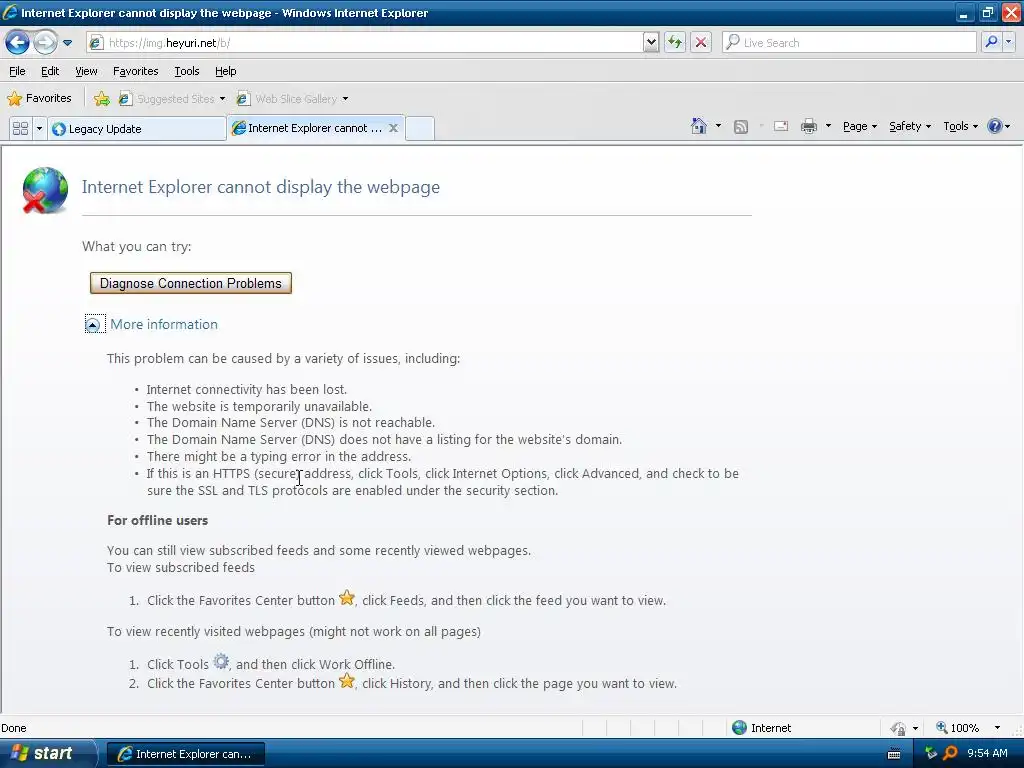Open the Safety command menu
The height and width of the screenshot is (768, 1024).
coord(910,127)
